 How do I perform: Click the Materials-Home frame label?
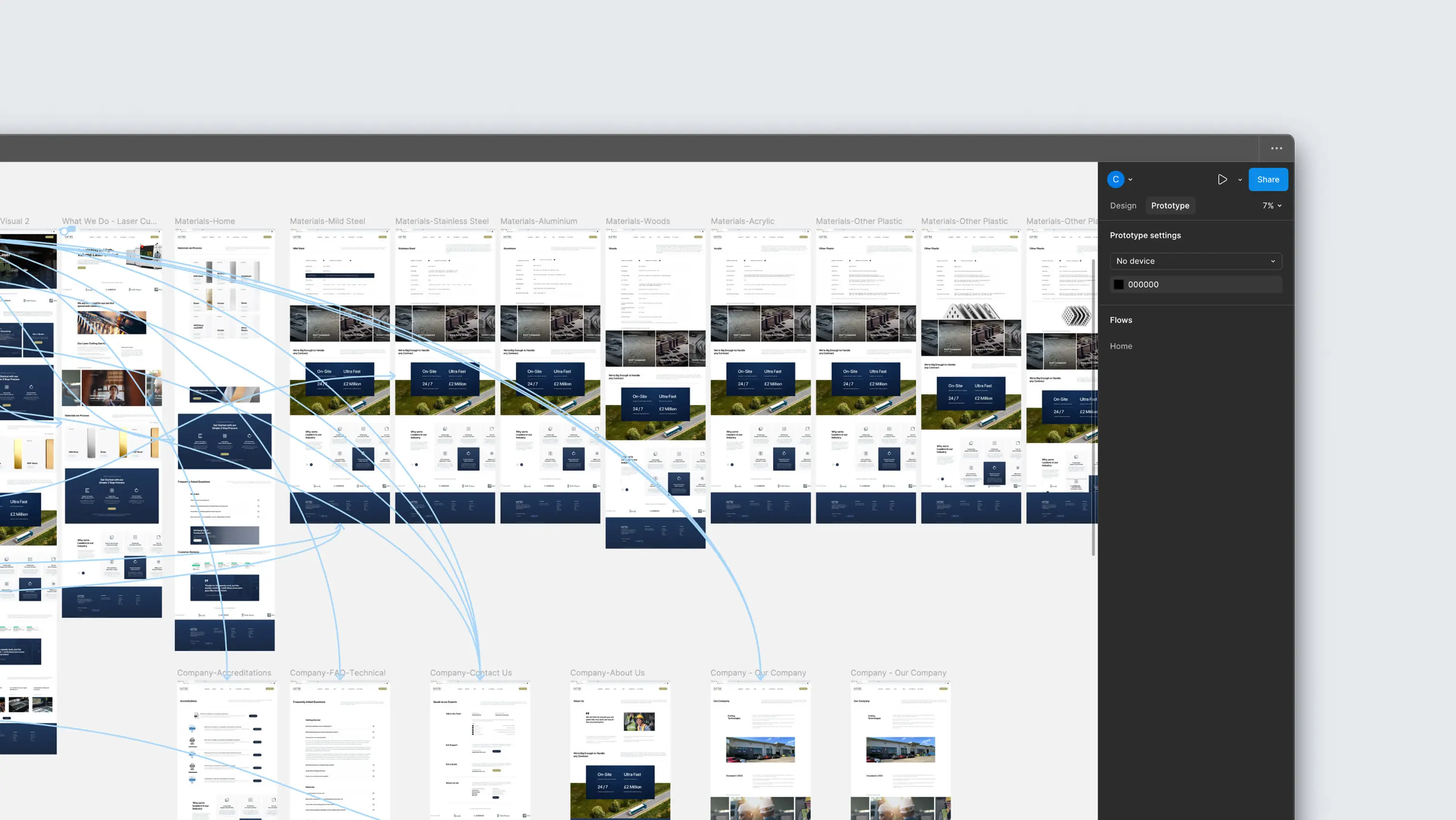coord(205,221)
